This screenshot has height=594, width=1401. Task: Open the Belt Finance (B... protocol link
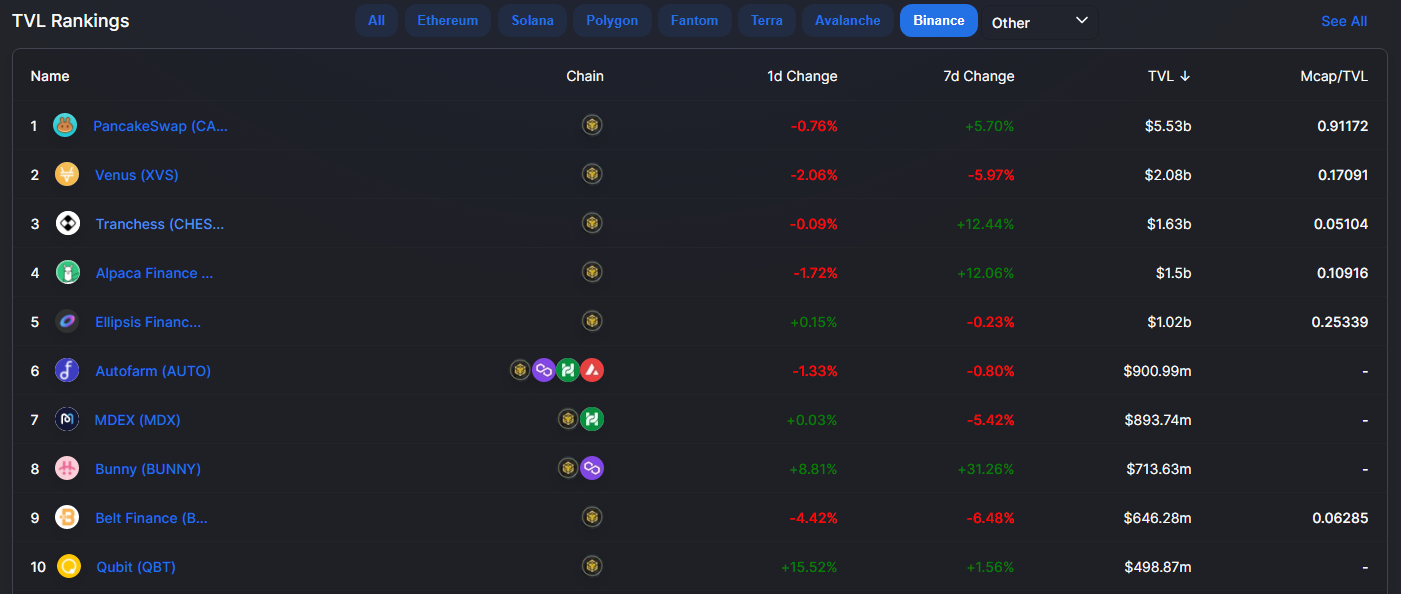(151, 518)
